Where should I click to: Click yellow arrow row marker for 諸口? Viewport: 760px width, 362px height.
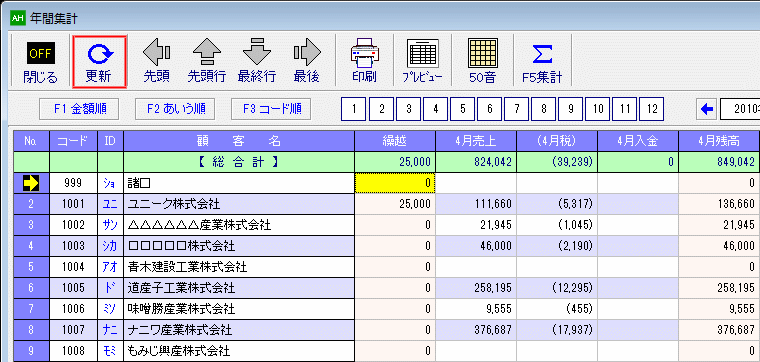31,183
